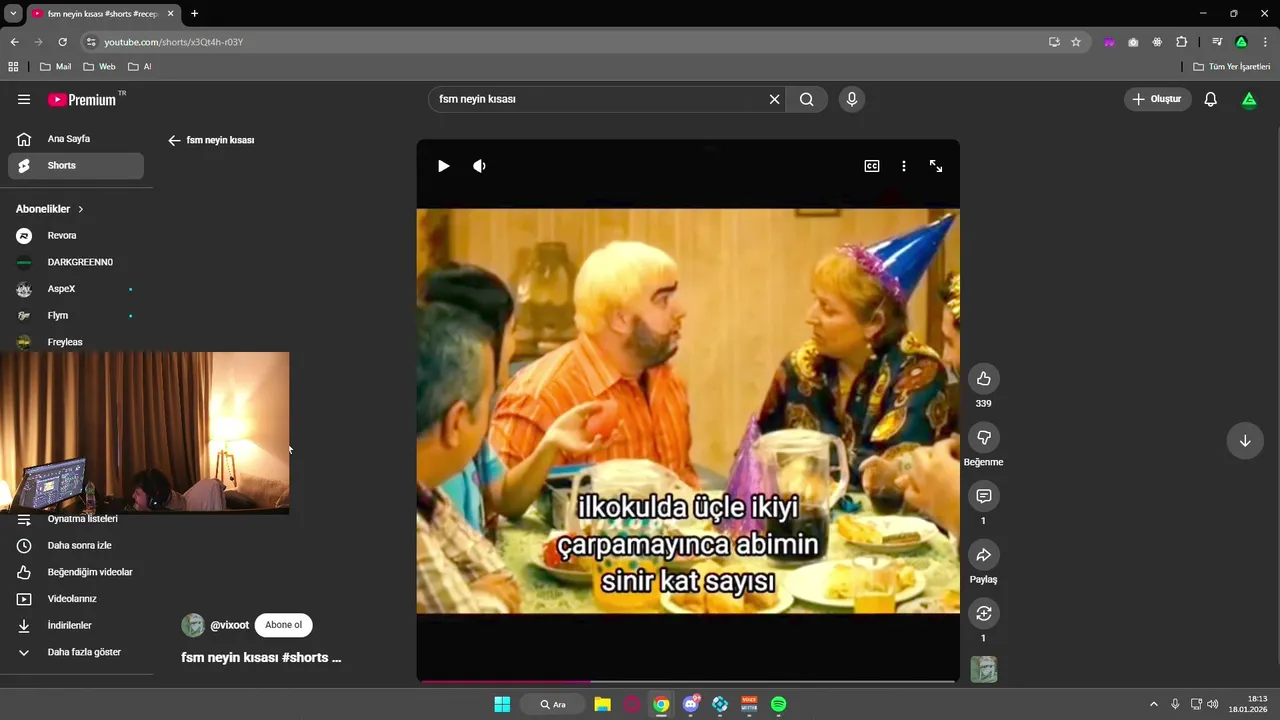Open Videolarınız page
The height and width of the screenshot is (720, 1280).
pyautogui.click(x=75, y=598)
